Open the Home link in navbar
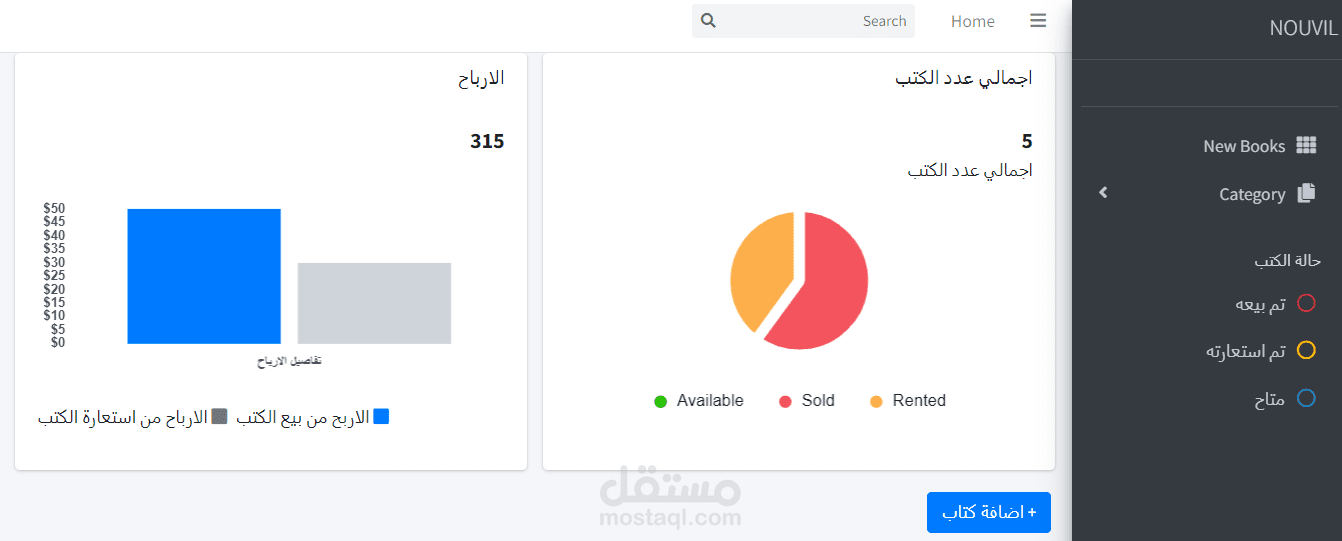Image resolution: width=1342 pixels, height=541 pixels. click(972, 21)
